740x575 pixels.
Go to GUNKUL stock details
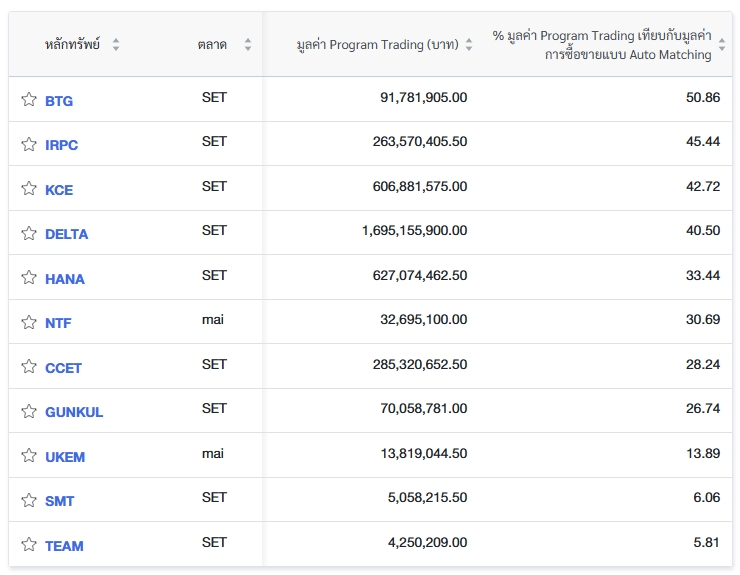74,412
